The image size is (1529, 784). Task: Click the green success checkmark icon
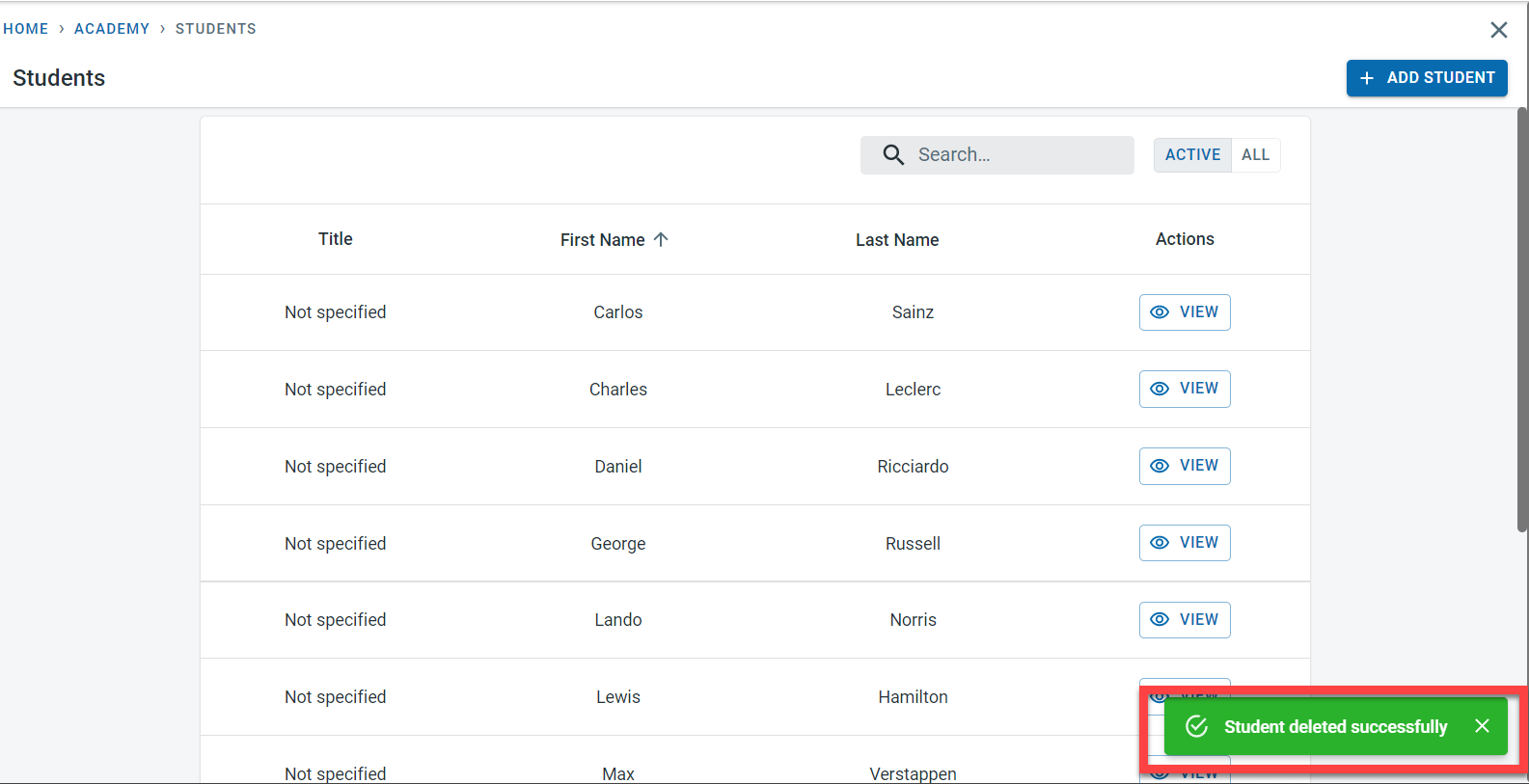[x=1196, y=726]
